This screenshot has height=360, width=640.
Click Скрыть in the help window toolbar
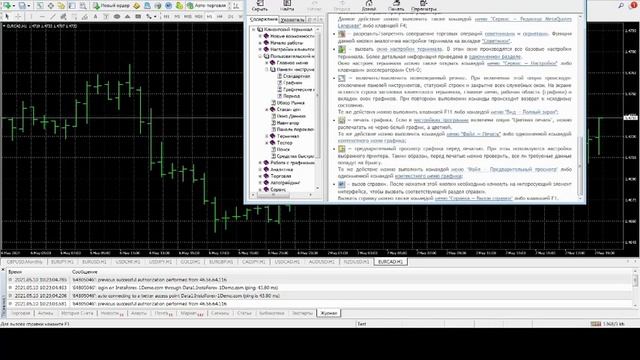(260, 6)
